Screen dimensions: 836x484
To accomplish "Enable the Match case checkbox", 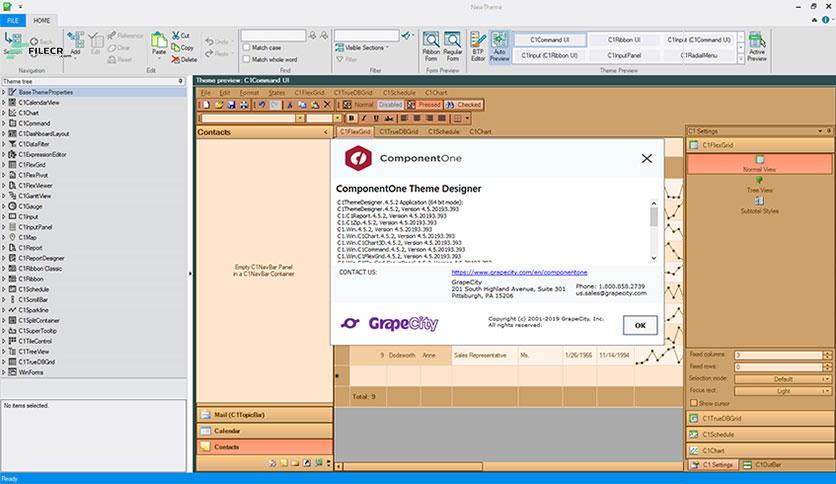I will coord(246,47).
